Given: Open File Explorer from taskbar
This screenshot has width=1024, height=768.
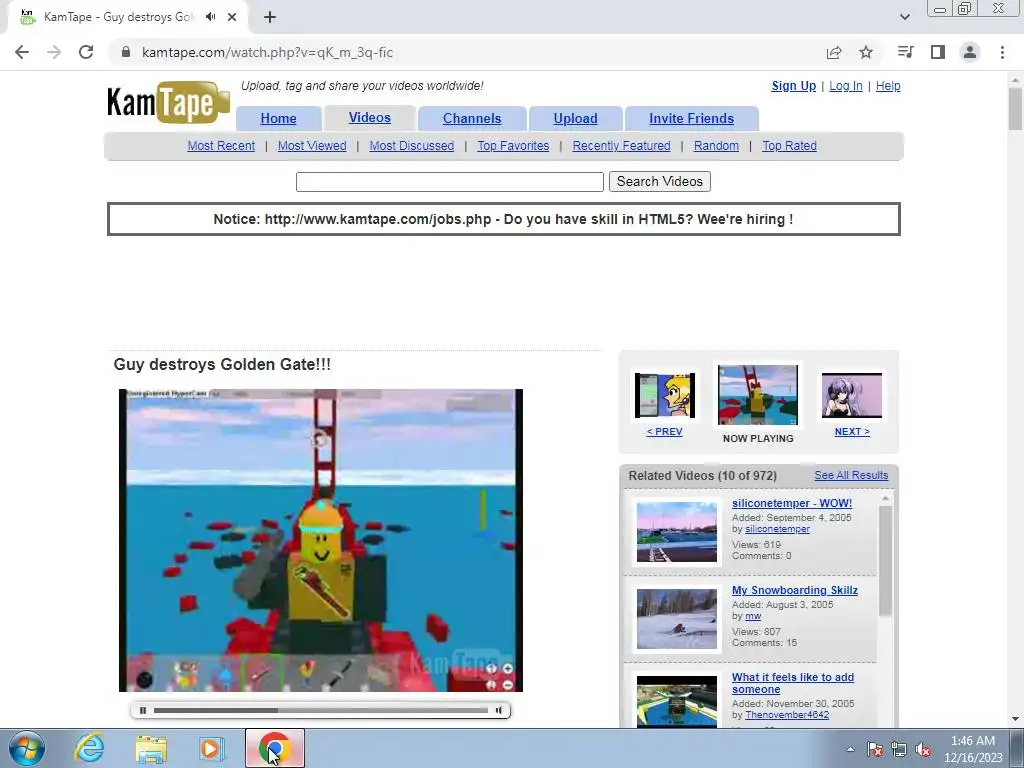Looking at the screenshot, I should click(151, 748).
